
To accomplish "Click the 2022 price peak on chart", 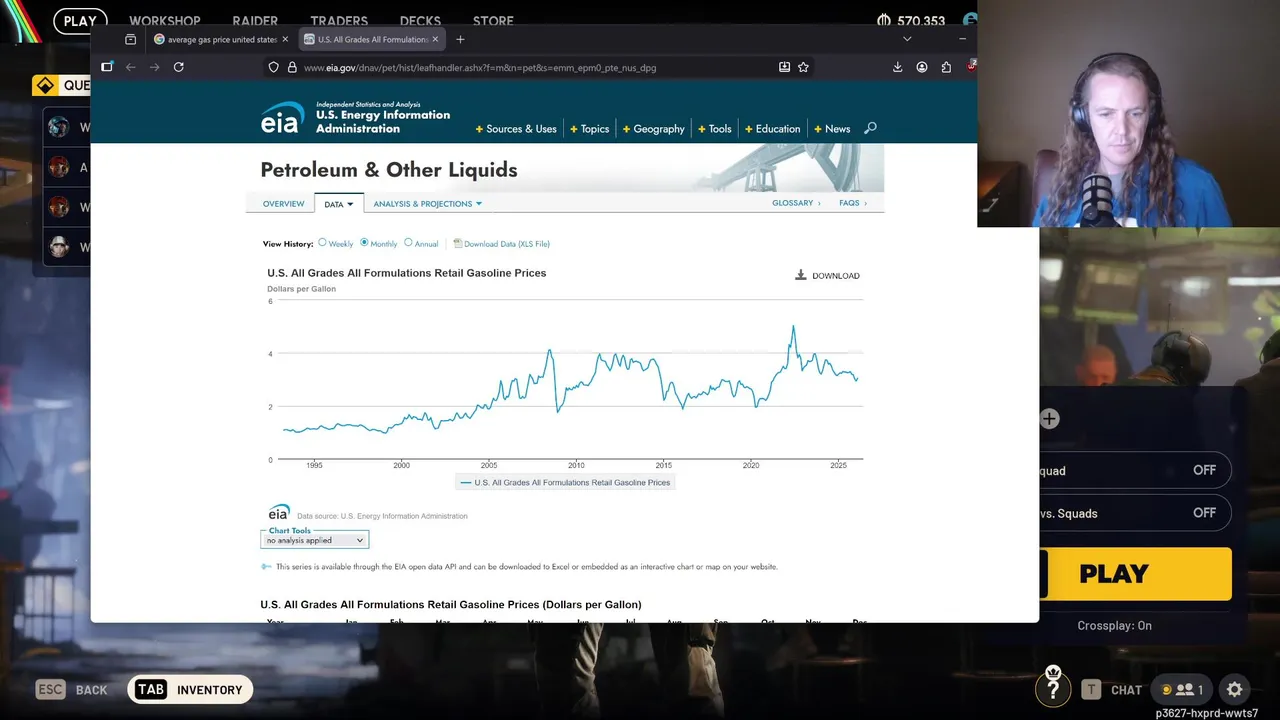I will click(x=793, y=327).
